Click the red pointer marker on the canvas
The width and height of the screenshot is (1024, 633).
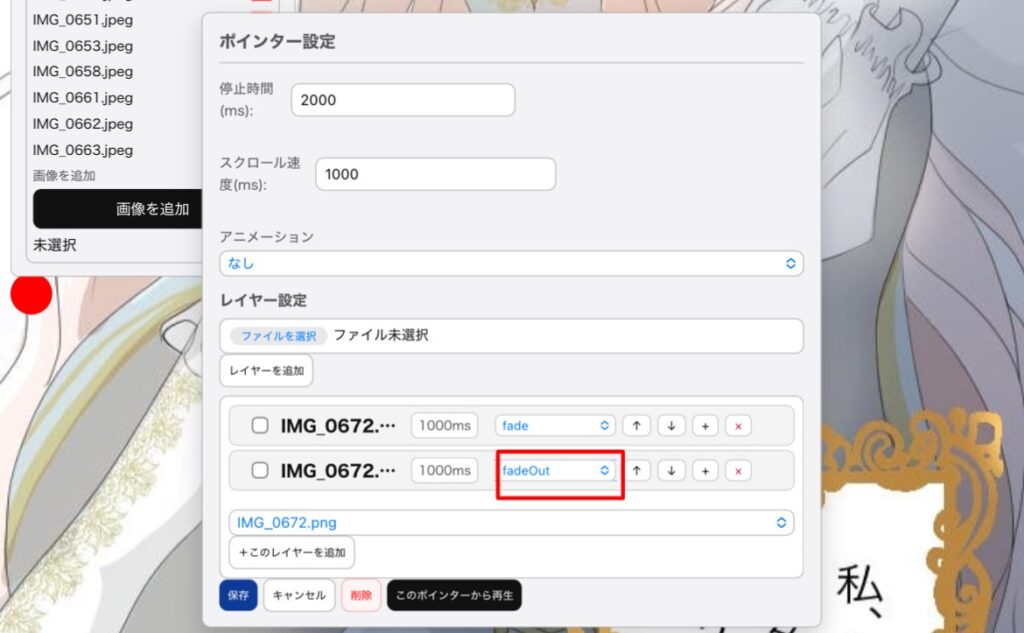pyautogui.click(x=31, y=295)
